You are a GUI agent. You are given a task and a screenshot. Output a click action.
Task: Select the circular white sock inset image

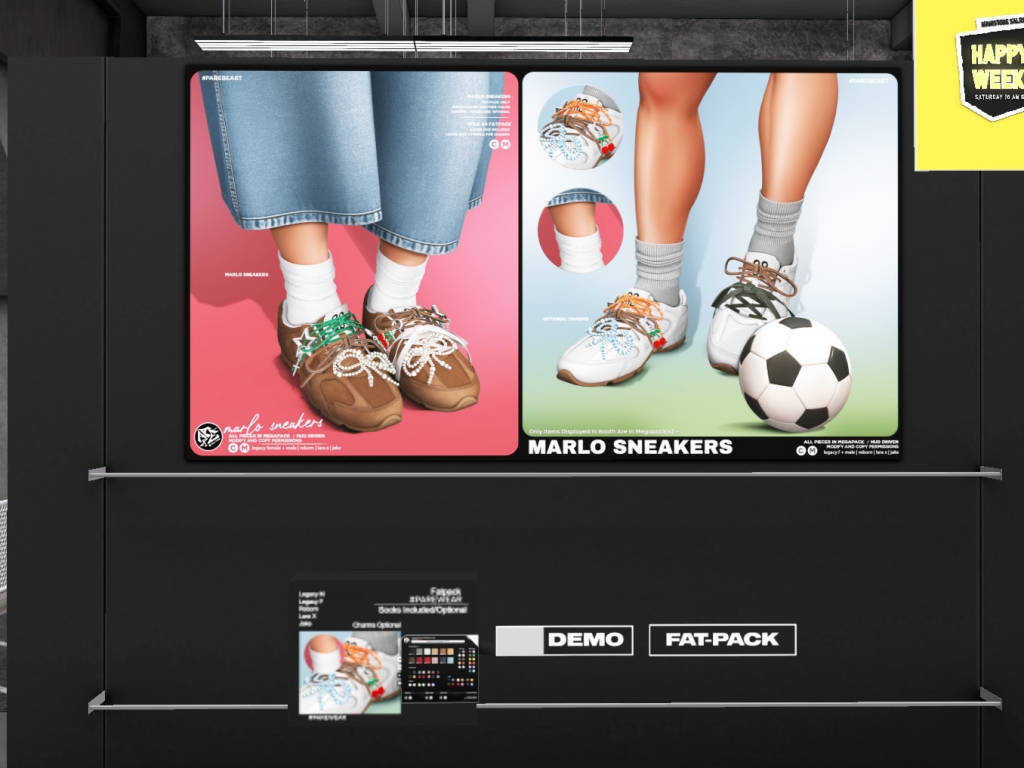(x=580, y=231)
